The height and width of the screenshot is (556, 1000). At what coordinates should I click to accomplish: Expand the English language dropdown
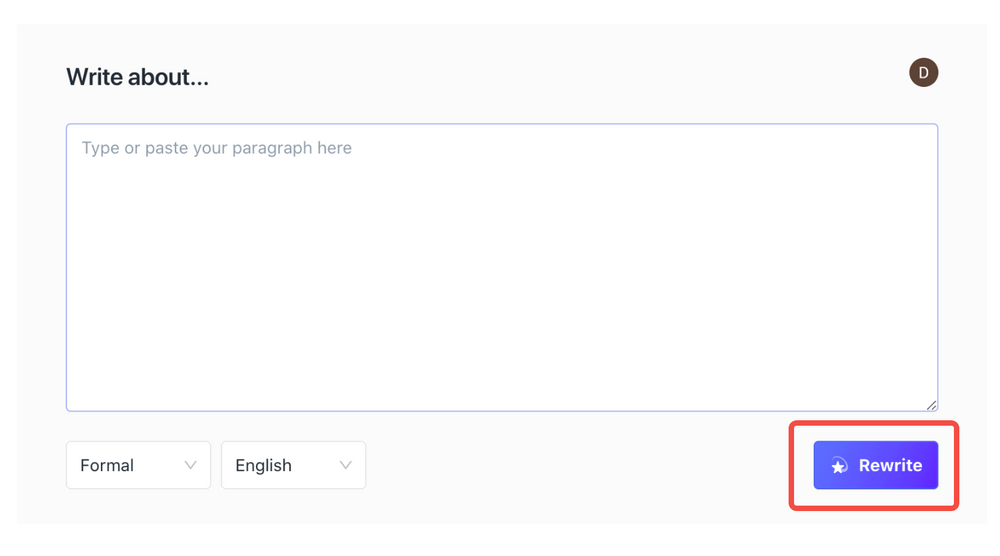click(293, 465)
